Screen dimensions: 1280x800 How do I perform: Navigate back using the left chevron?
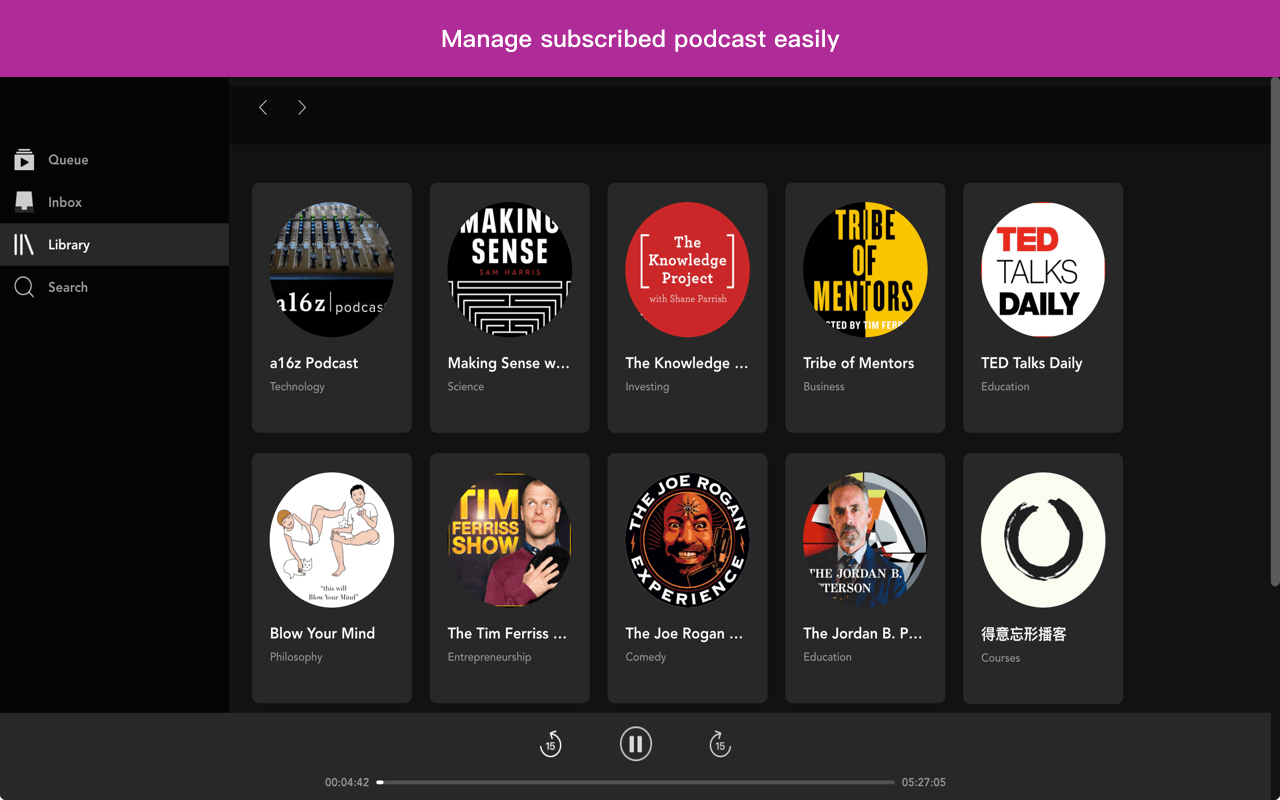pyautogui.click(x=263, y=107)
